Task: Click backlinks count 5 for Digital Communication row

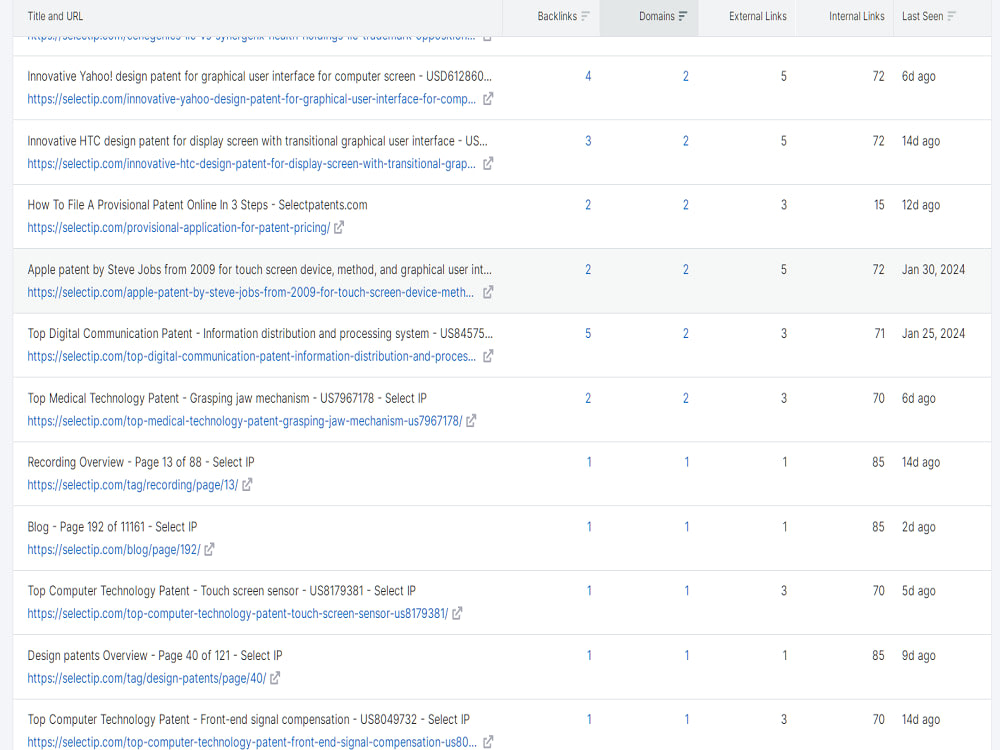Action: click(x=588, y=334)
